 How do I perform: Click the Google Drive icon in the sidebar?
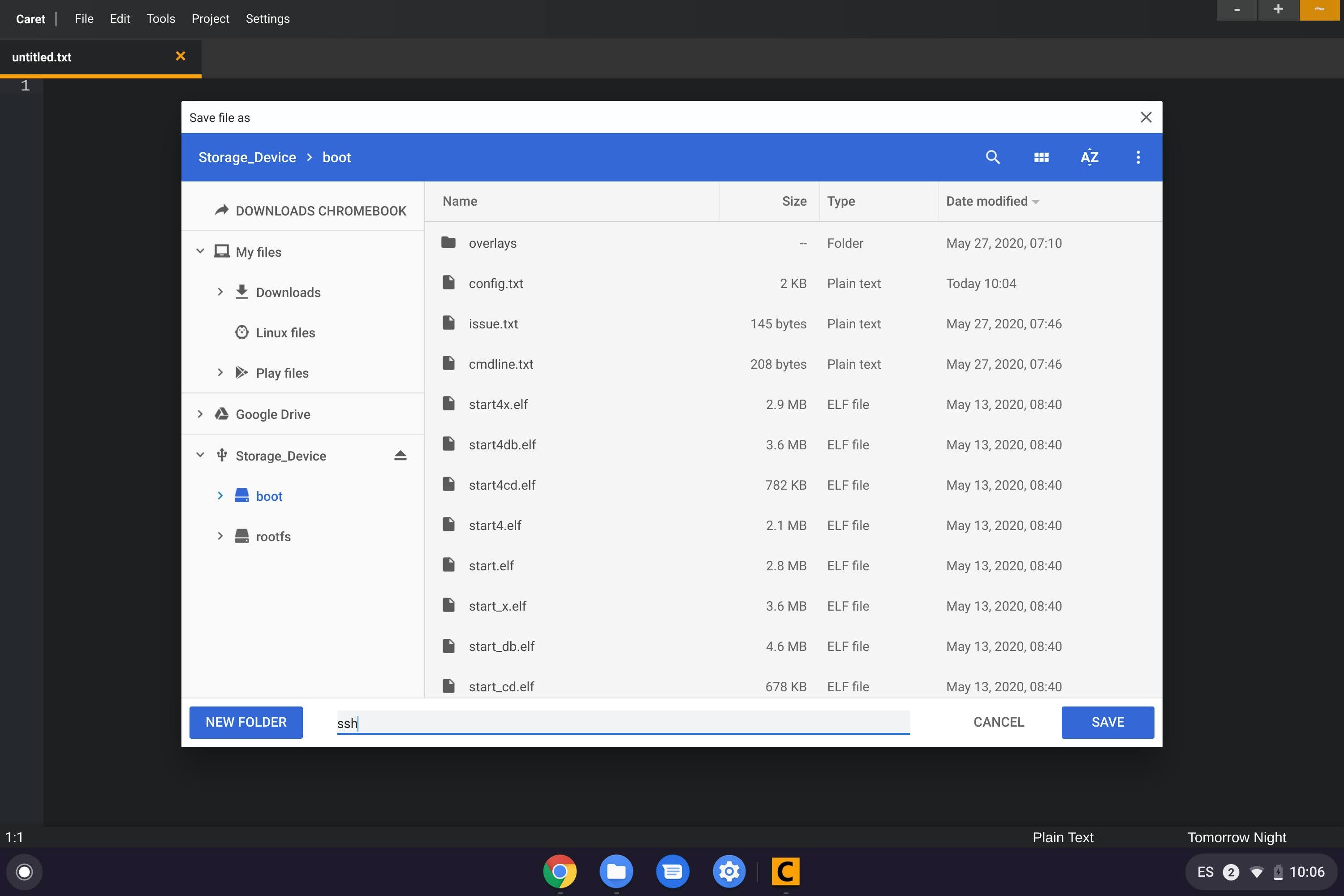[221, 414]
